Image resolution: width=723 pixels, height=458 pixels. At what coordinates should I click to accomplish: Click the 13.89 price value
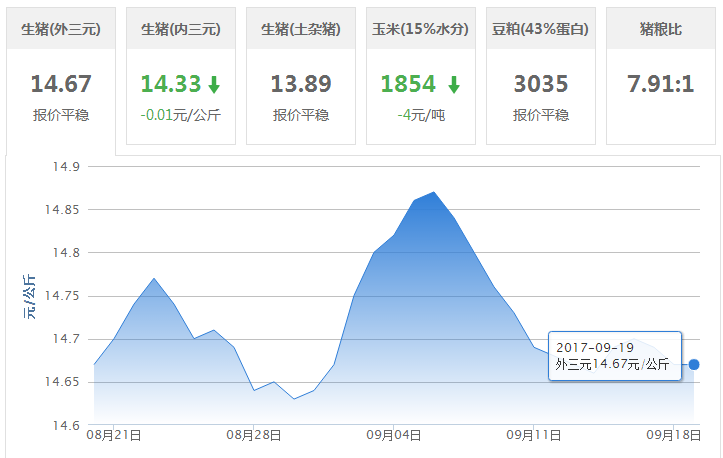301,83
